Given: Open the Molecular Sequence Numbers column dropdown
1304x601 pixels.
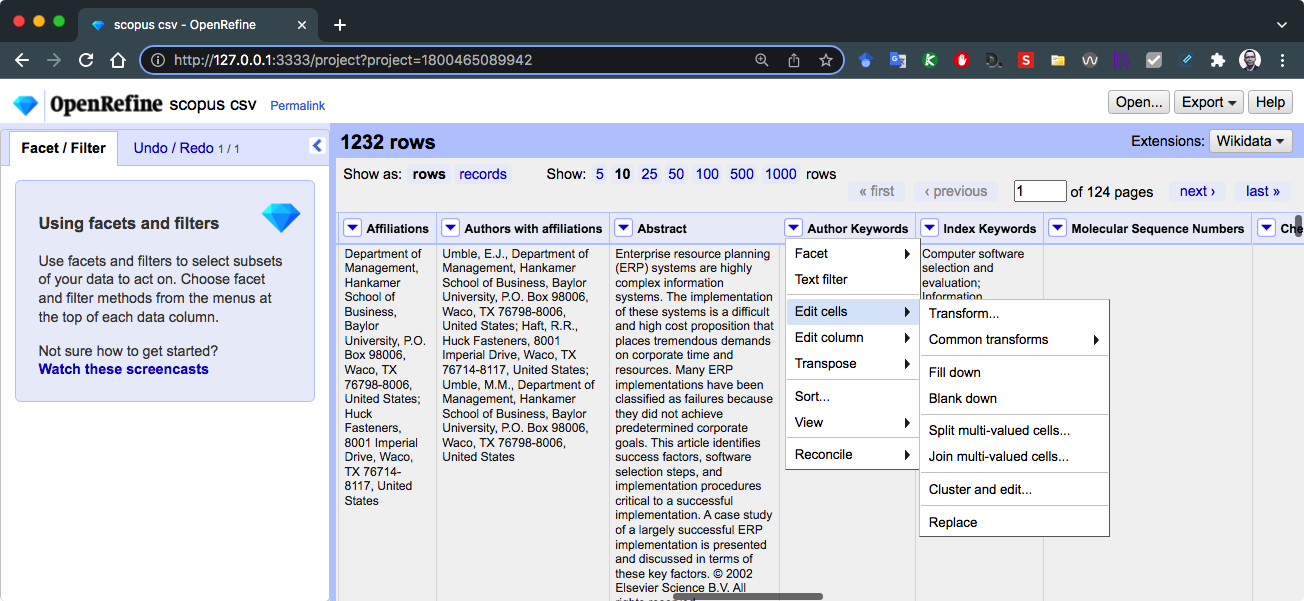Looking at the screenshot, I should pyautogui.click(x=1057, y=228).
